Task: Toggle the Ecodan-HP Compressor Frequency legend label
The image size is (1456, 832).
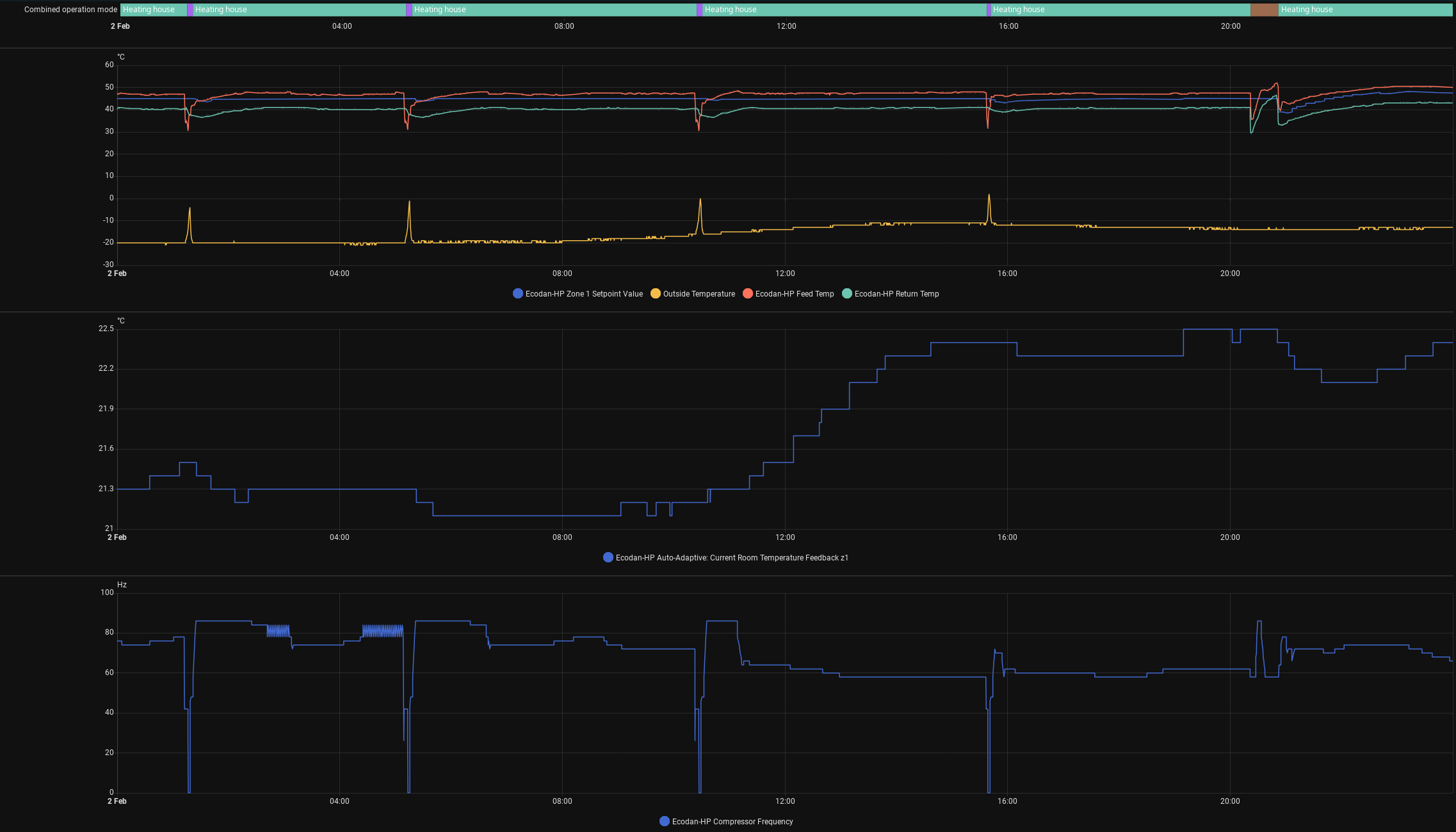Action: (732, 822)
